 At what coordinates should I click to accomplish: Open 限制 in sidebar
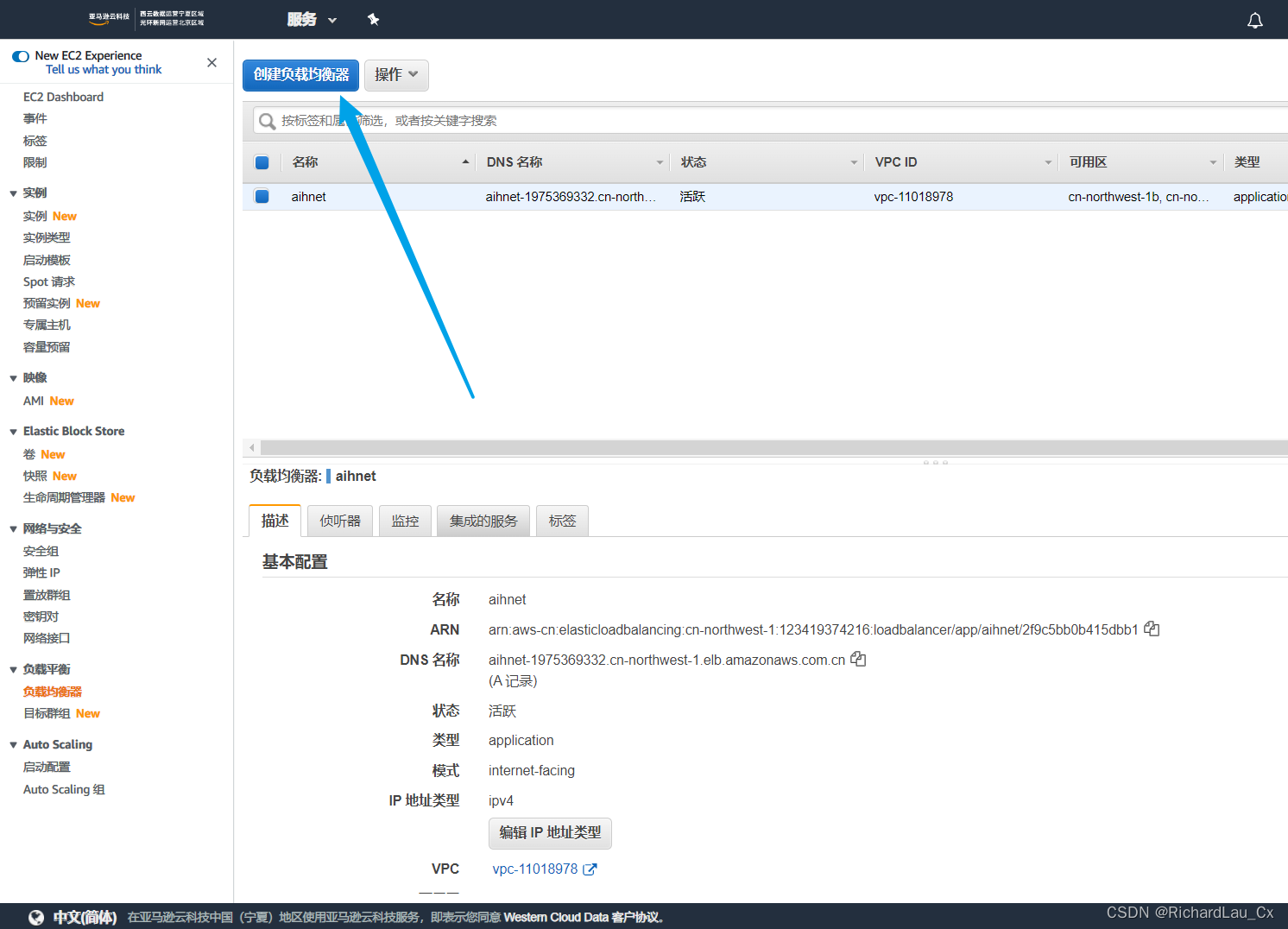[35, 162]
